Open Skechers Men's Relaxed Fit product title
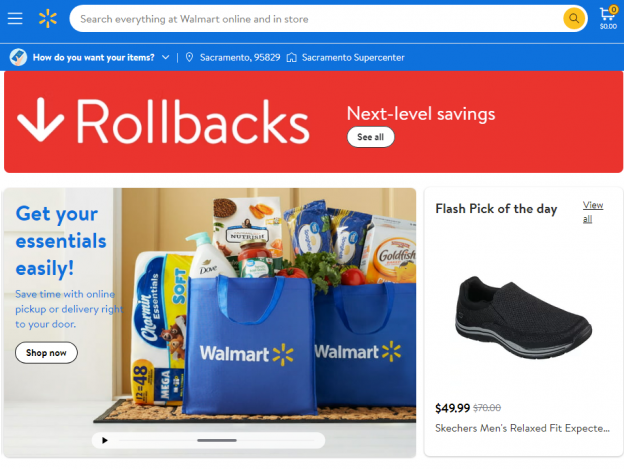Screen dimensions: 624x469 pos(522,428)
